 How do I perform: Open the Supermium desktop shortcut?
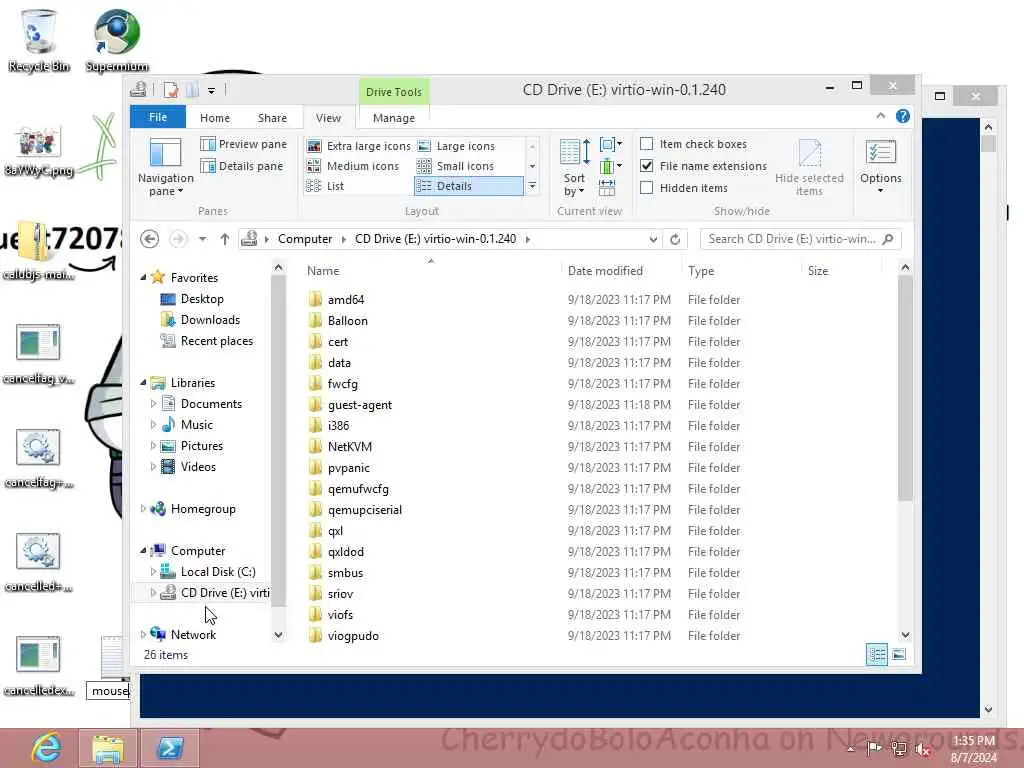coord(117,40)
